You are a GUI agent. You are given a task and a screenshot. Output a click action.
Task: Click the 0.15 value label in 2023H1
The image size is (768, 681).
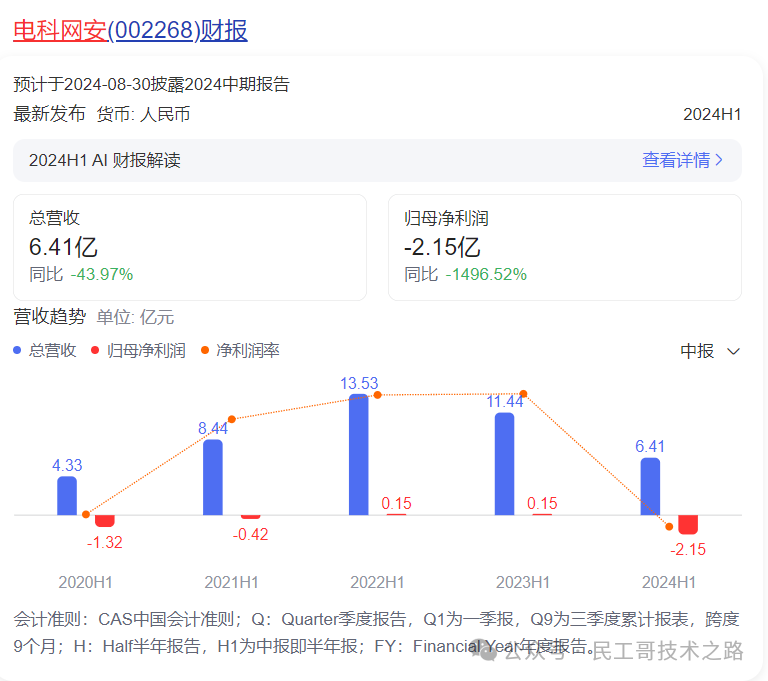(542, 503)
